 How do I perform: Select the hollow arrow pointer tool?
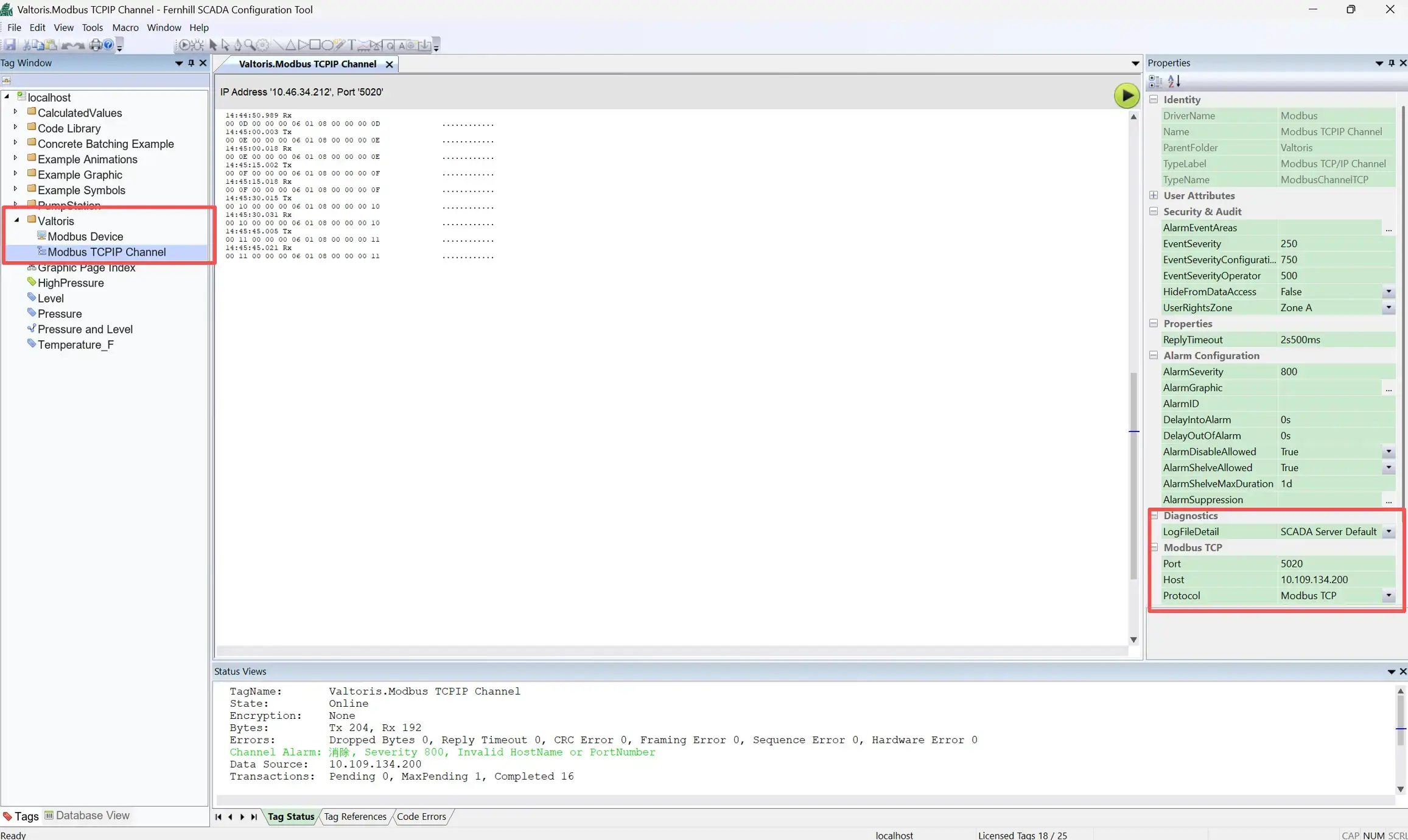pos(225,45)
